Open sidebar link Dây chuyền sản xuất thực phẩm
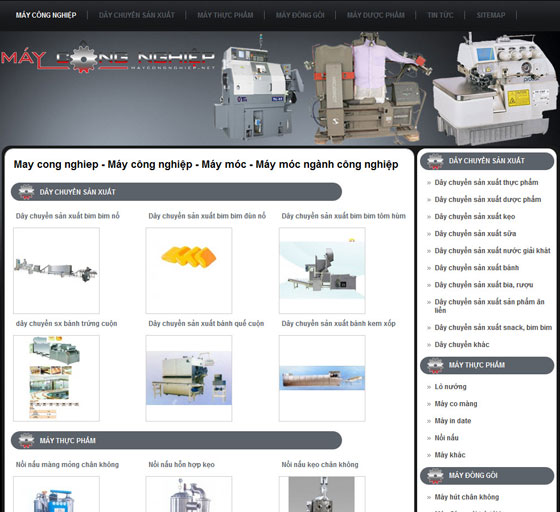This screenshot has width=560, height=512. pyautogui.click(x=486, y=182)
